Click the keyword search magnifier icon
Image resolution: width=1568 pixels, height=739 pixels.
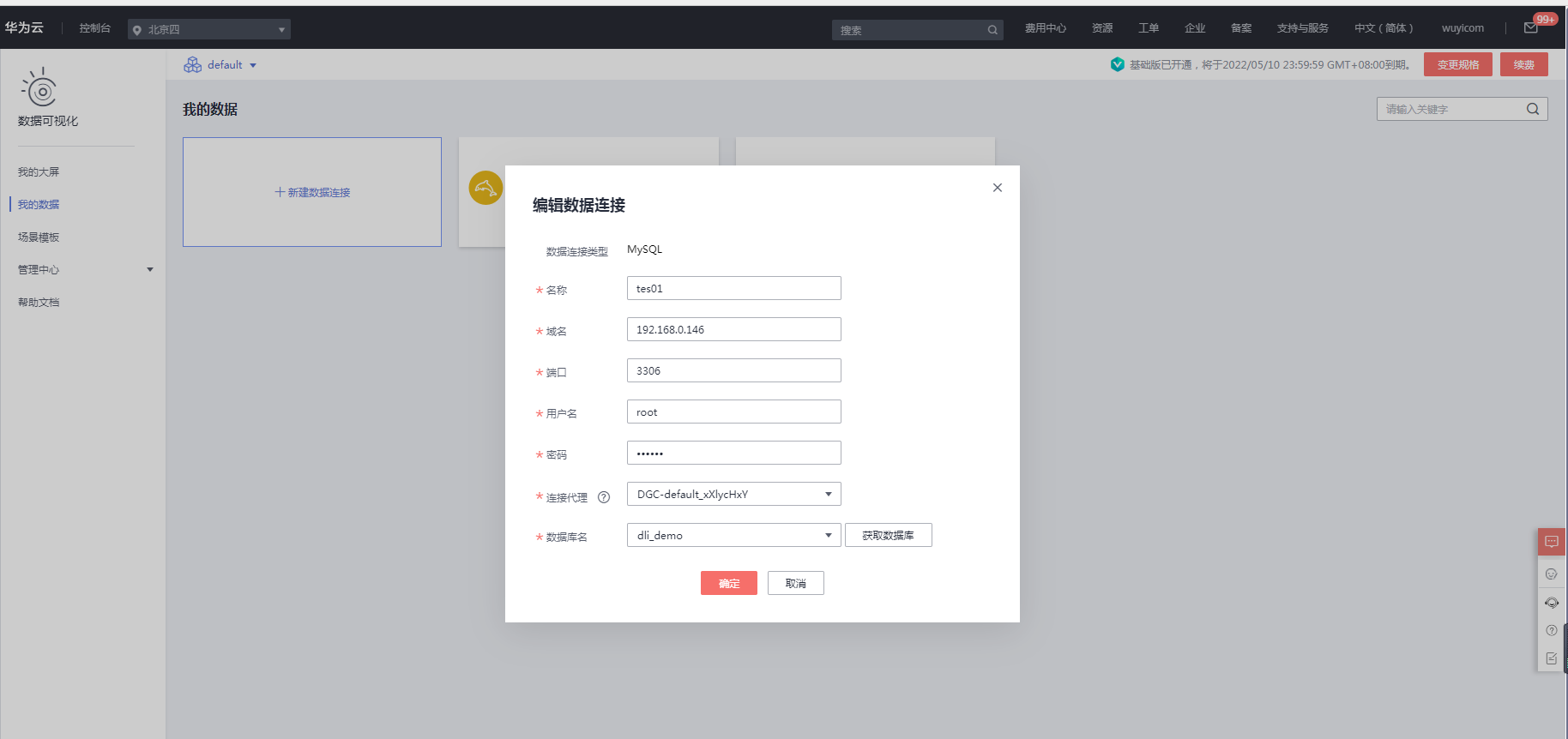[x=1533, y=109]
